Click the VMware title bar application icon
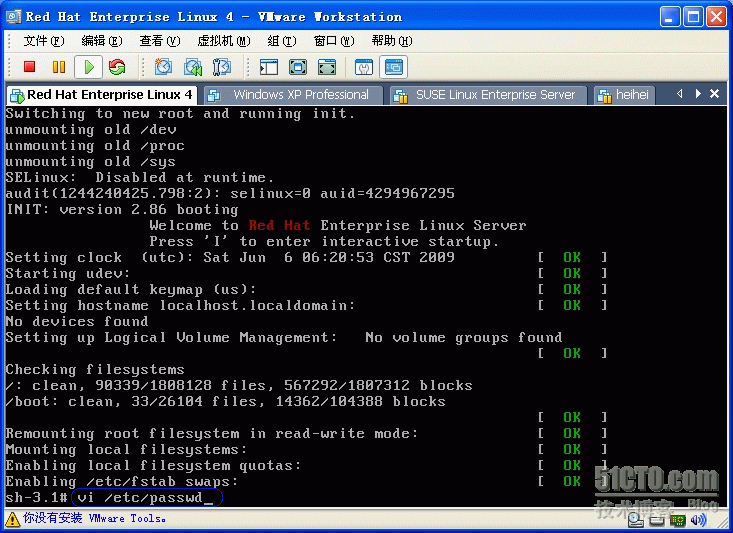The width and height of the screenshot is (733, 533). point(14,17)
